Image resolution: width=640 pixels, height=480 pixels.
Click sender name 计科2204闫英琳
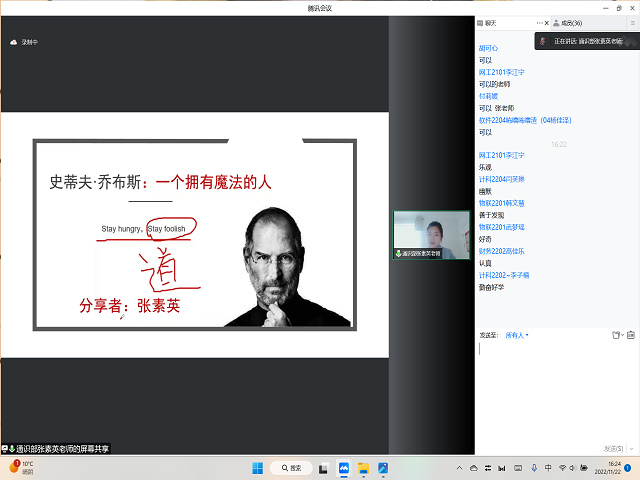pos(502,179)
